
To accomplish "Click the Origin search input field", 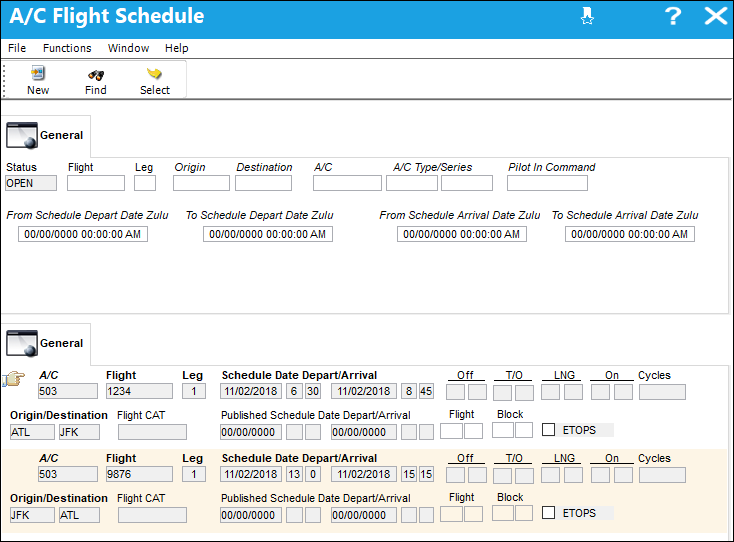I will 201,183.
